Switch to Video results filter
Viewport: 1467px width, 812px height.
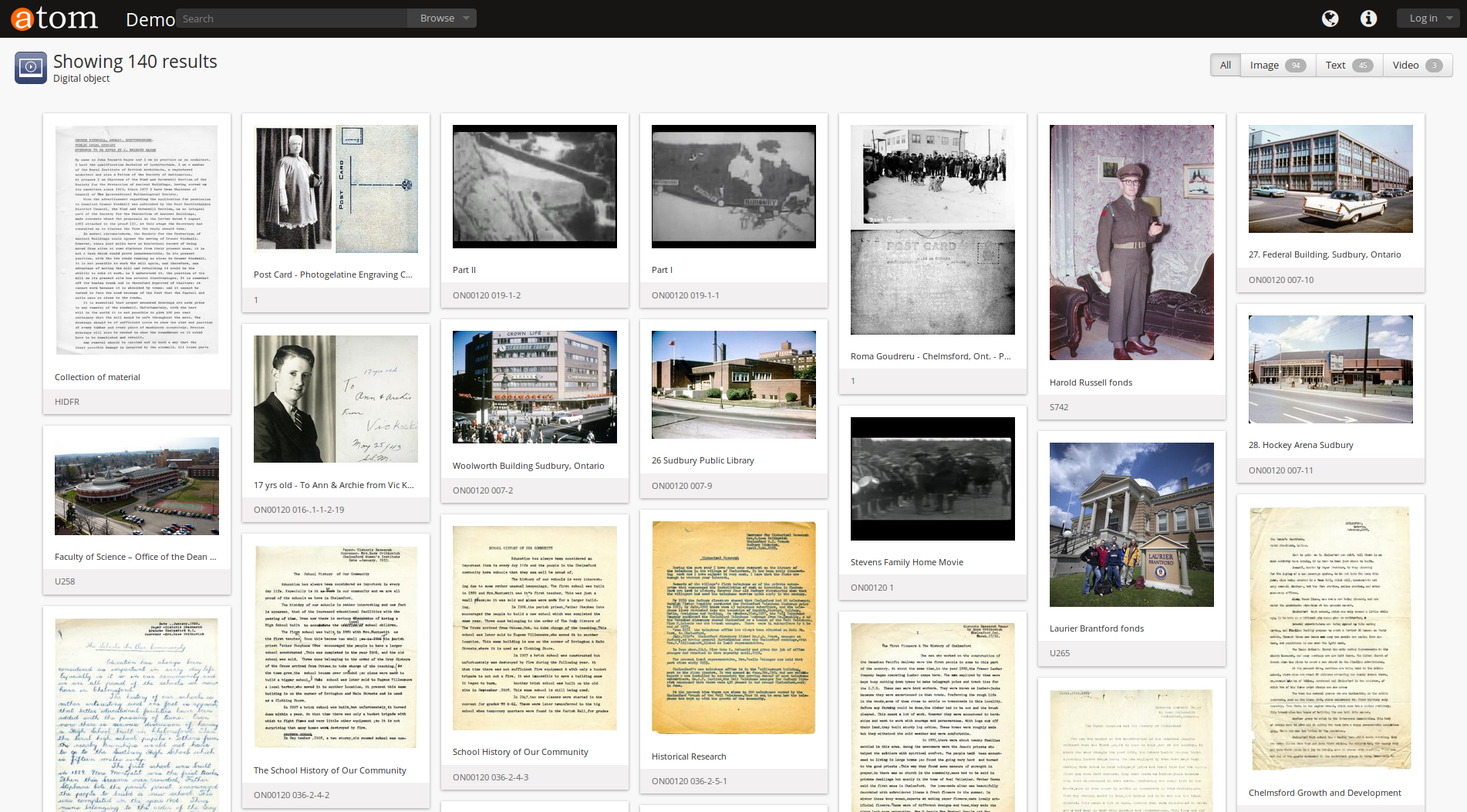point(1417,66)
